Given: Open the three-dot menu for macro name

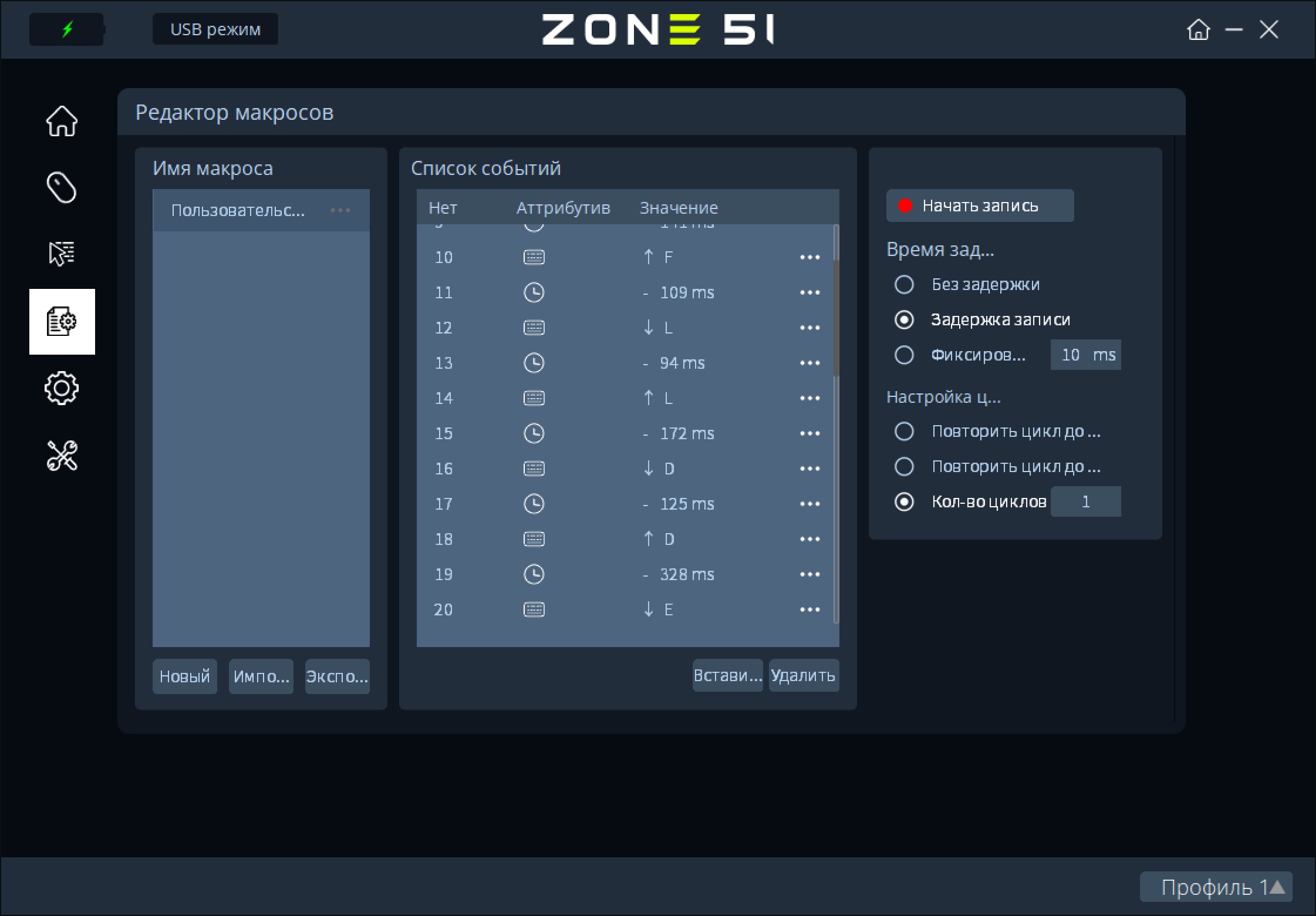Looking at the screenshot, I should (340, 210).
